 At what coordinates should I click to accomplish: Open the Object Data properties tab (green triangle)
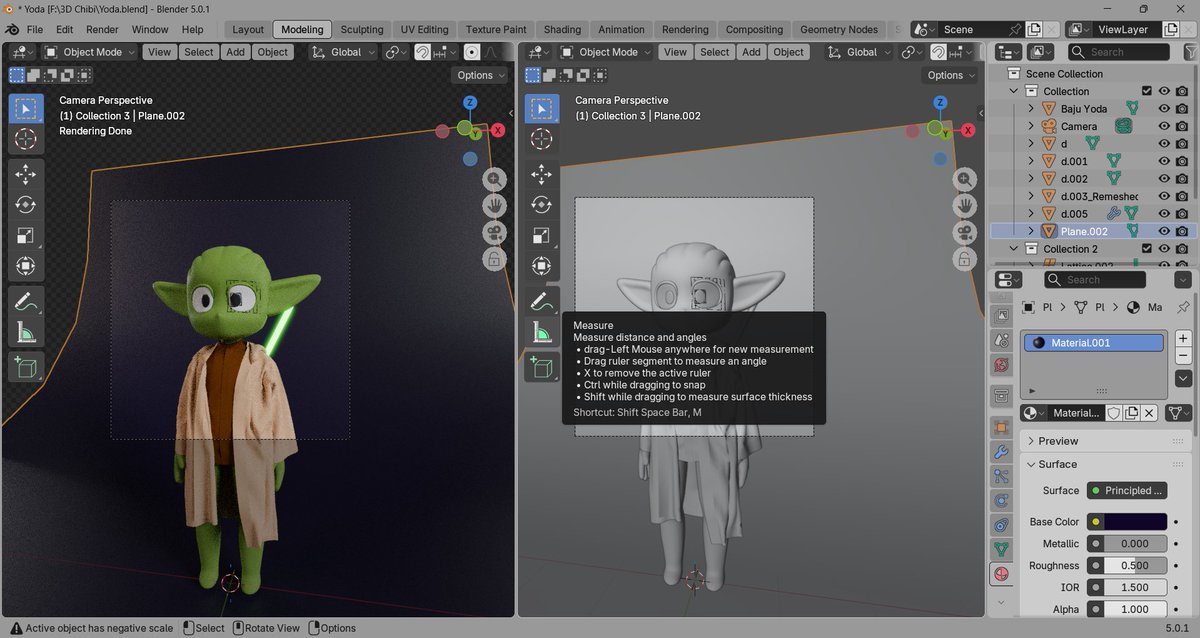[x=1001, y=549]
